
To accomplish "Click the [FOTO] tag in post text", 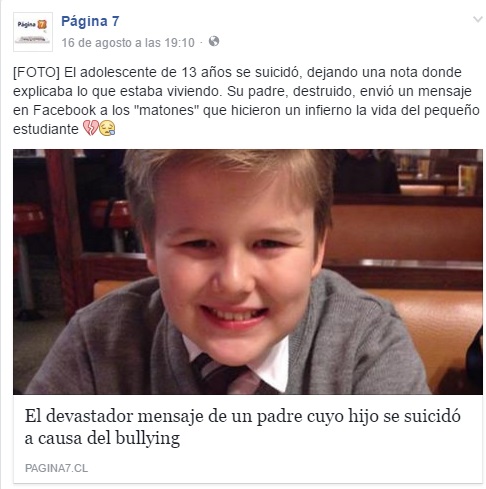I will [x=36, y=72].
